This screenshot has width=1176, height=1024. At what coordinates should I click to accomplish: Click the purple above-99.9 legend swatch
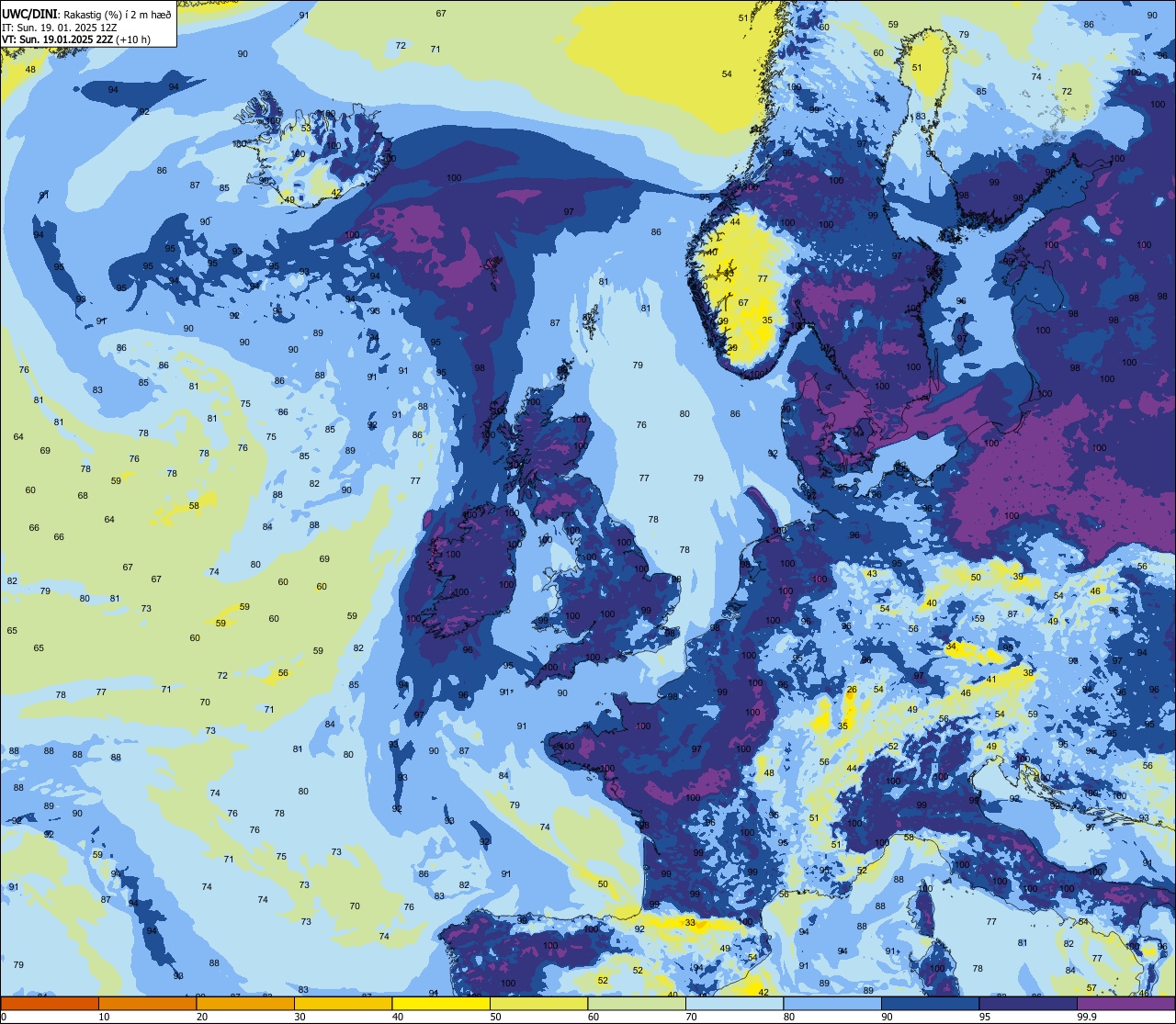[x=1125, y=1003]
